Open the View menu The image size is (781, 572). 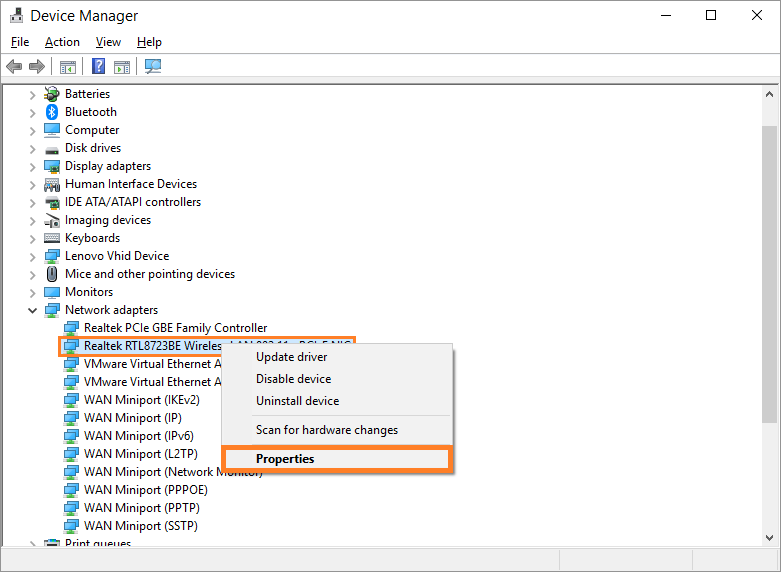tap(108, 42)
